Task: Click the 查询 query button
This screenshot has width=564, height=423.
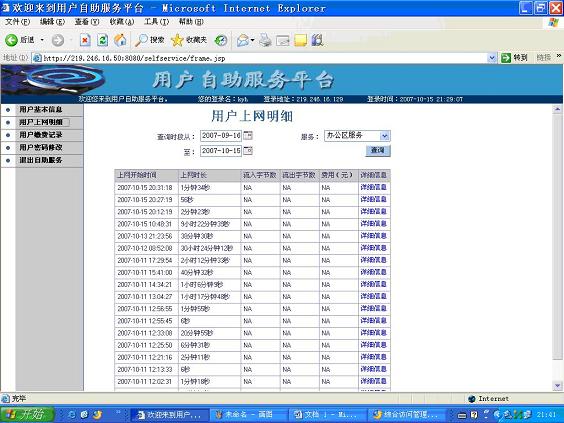Action: point(378,150)
